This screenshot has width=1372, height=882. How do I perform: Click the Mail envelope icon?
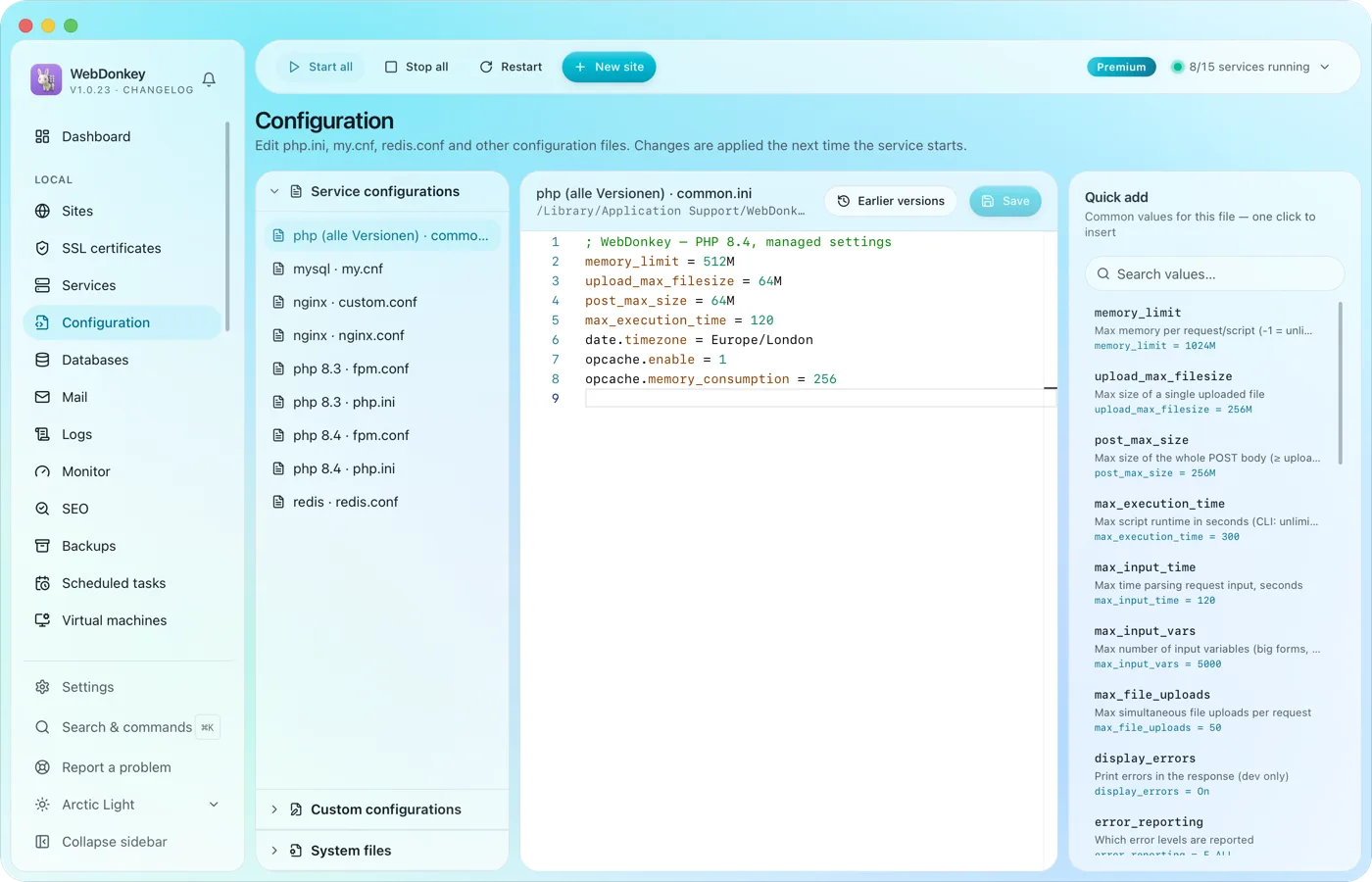click(x=42, y=397)
